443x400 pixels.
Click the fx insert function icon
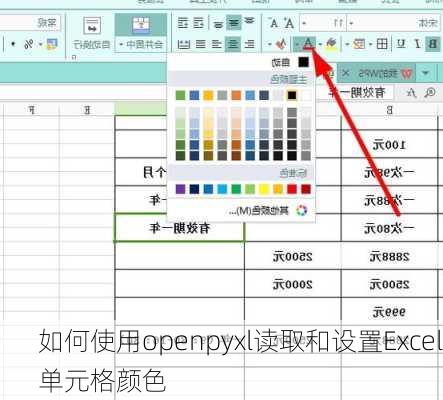coord(411,93)
